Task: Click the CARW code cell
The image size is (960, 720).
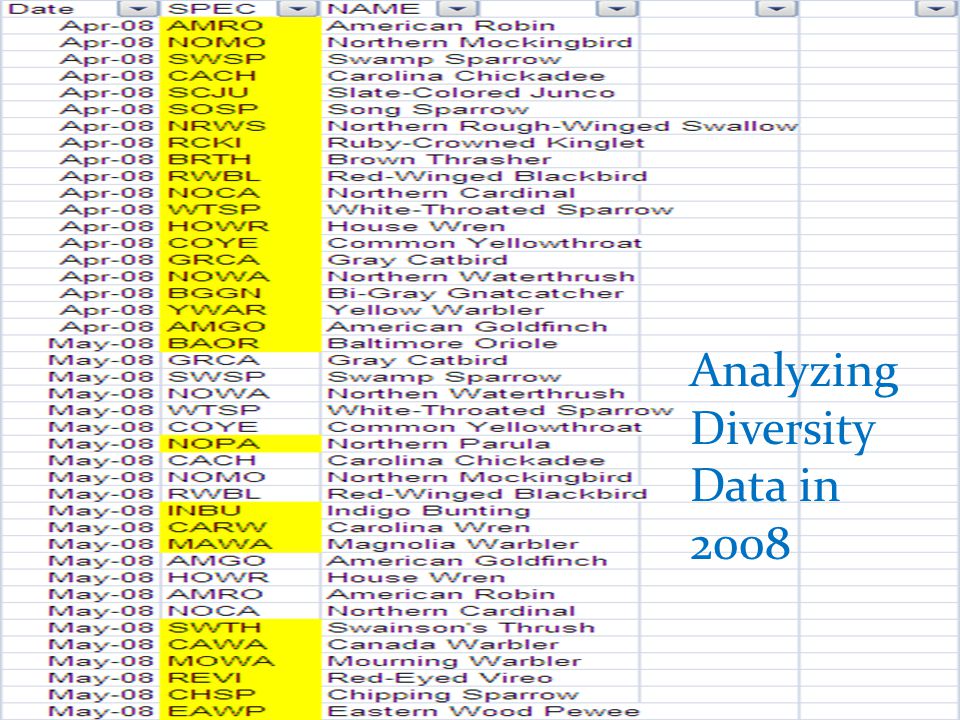Action: click(x=240, y=527)
